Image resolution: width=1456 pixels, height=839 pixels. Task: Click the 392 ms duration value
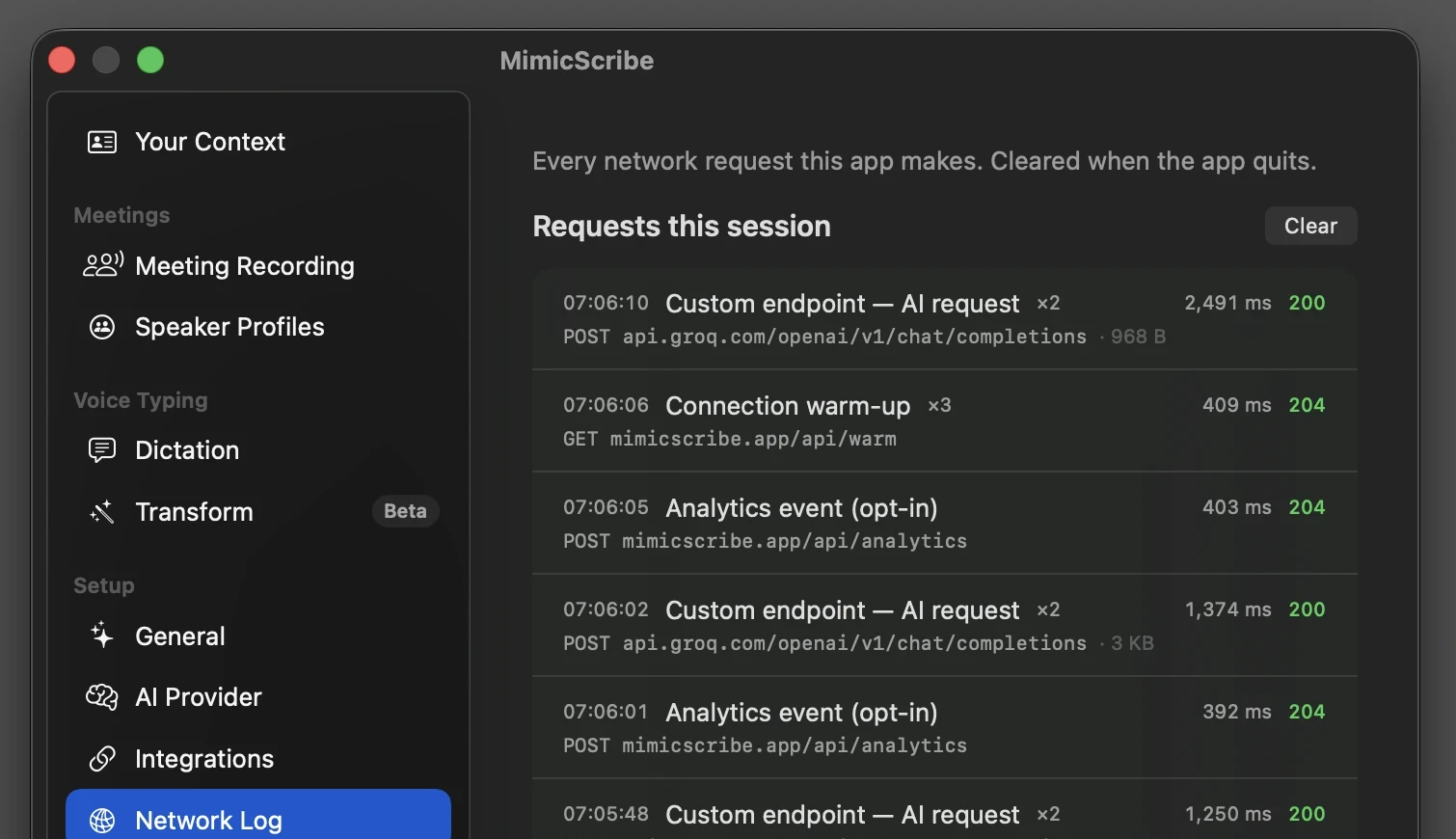click(x=1236, y=712)
